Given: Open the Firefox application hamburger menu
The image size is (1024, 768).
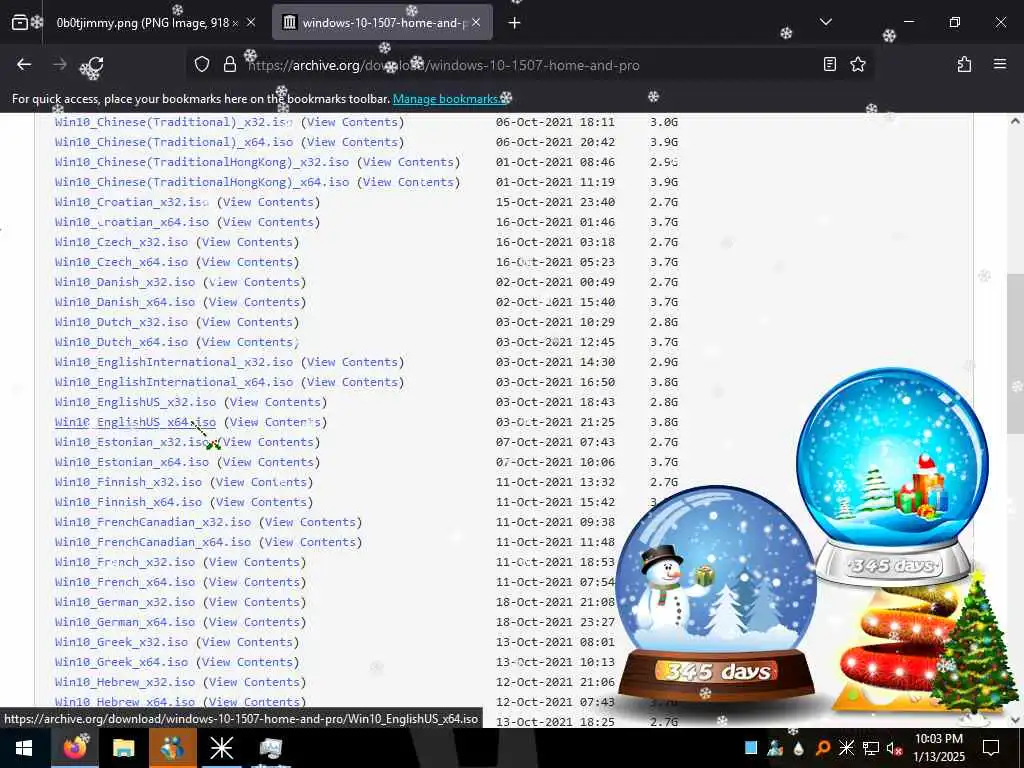Looking at the screenshot, I should pos(1000,64).
